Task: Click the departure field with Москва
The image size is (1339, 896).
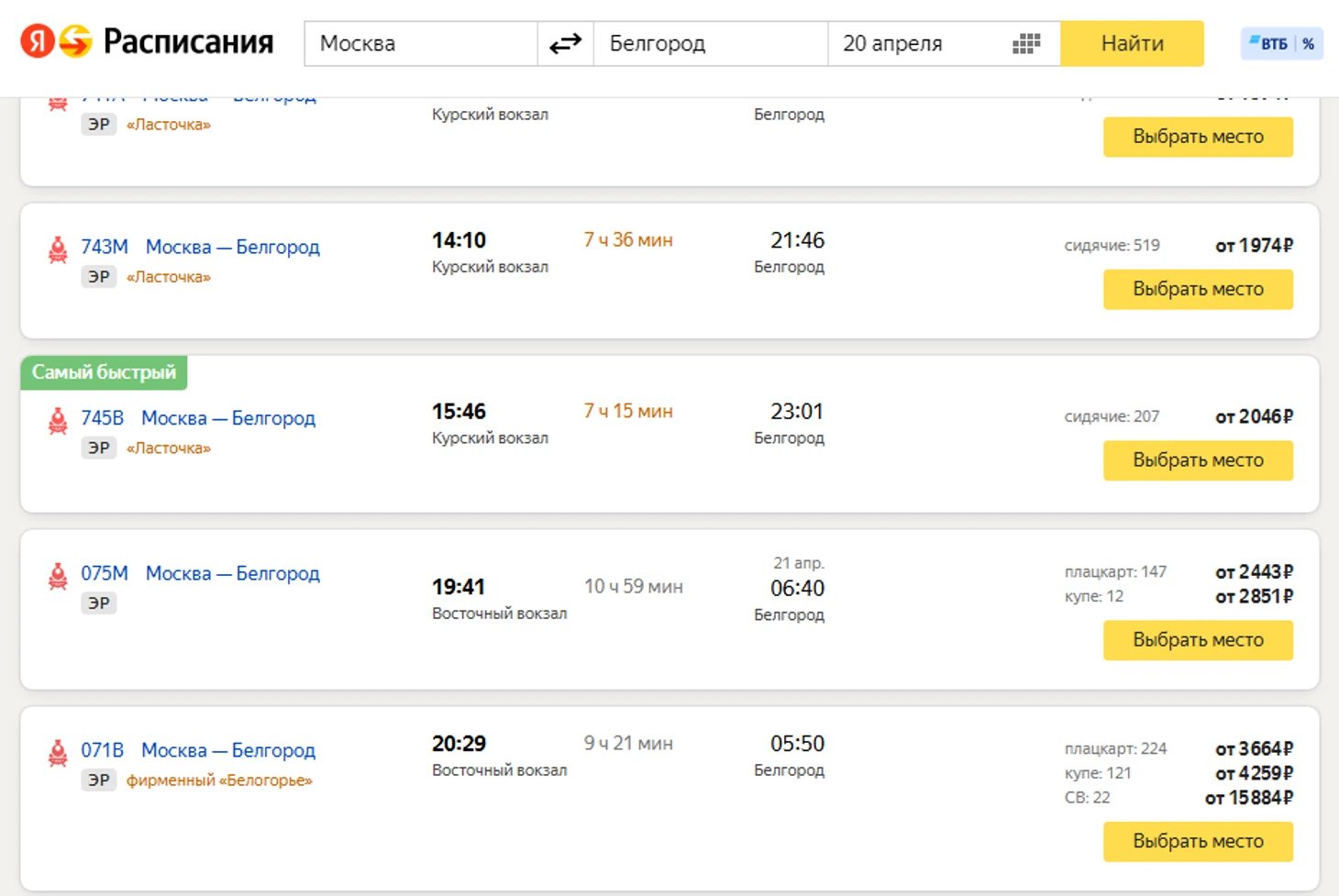Action: [420, 43]
